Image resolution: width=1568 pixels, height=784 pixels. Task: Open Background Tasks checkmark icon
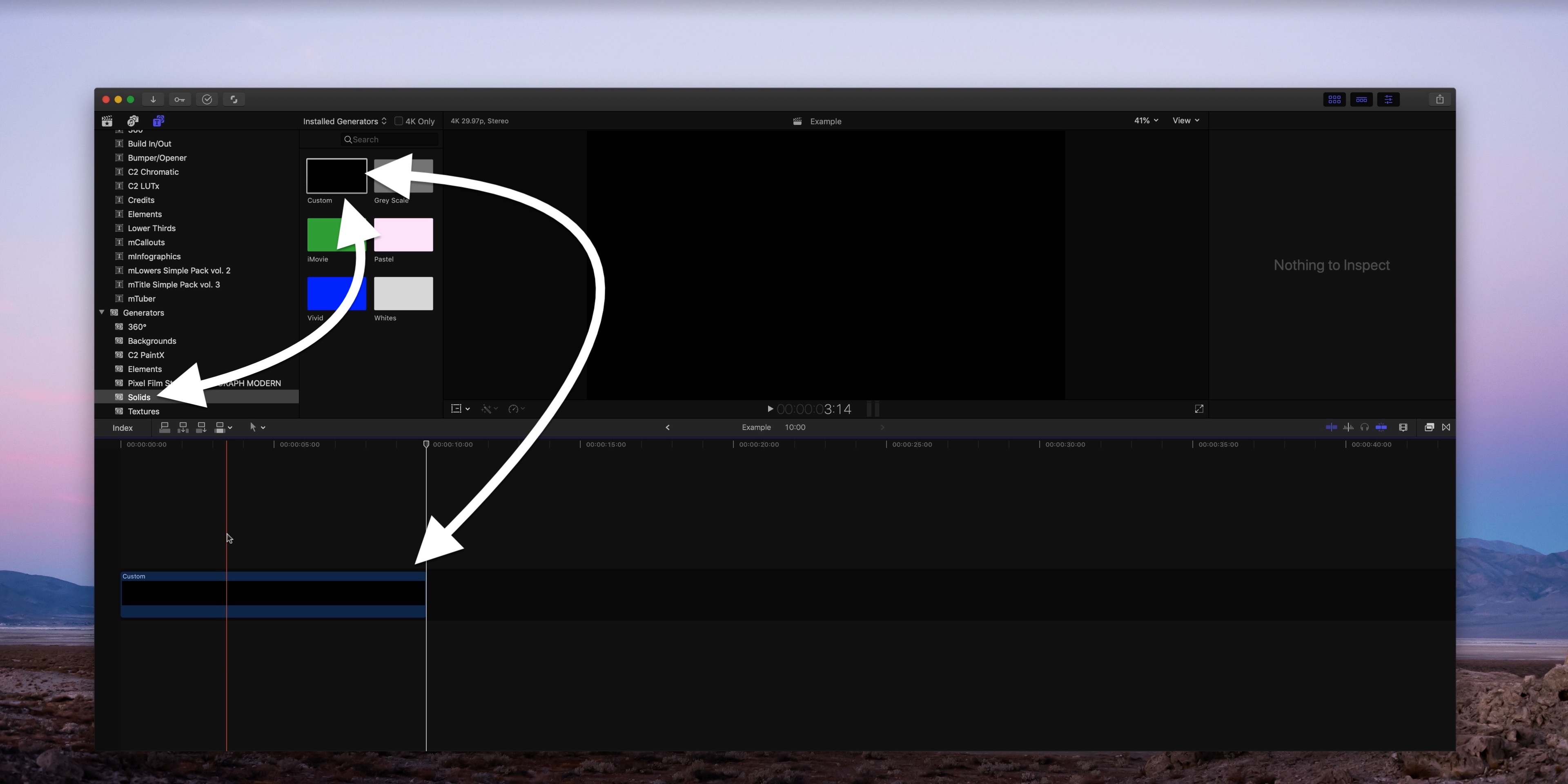(x=207, y=99)
